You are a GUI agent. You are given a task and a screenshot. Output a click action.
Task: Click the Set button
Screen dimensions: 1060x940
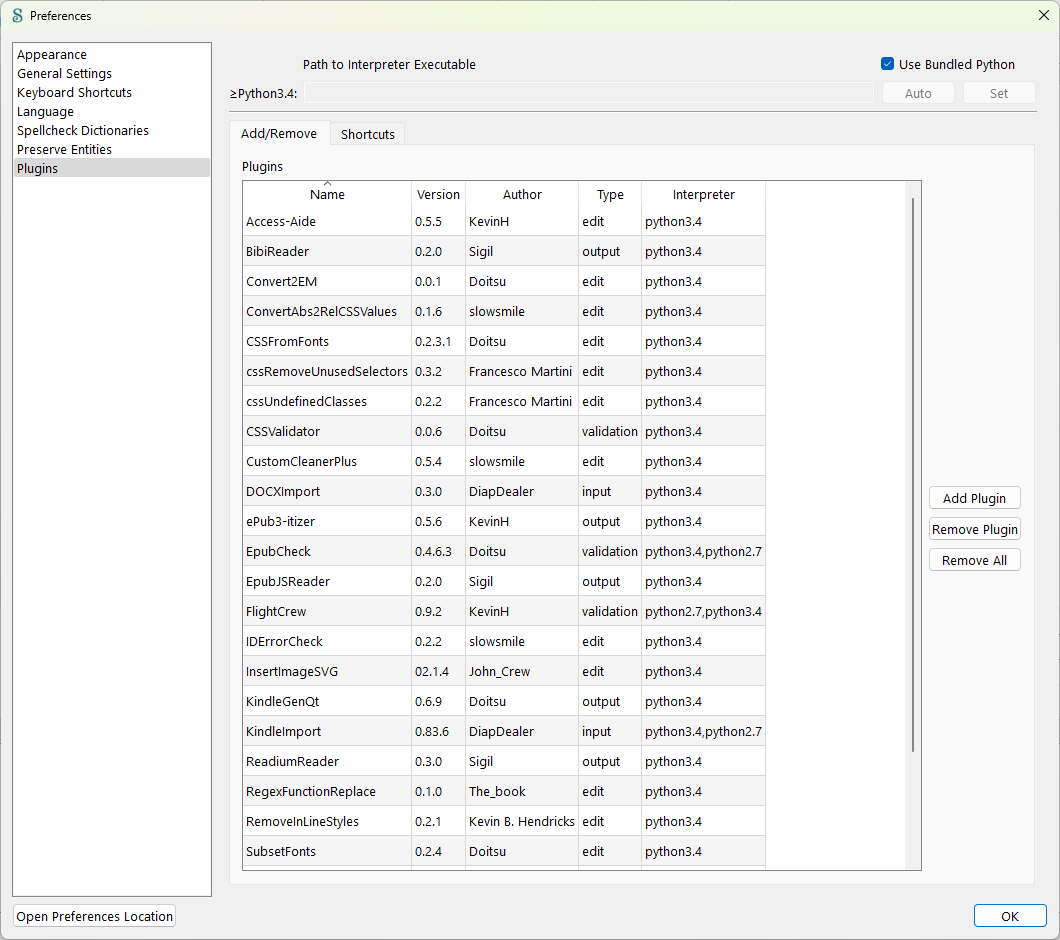pos(998,93)
